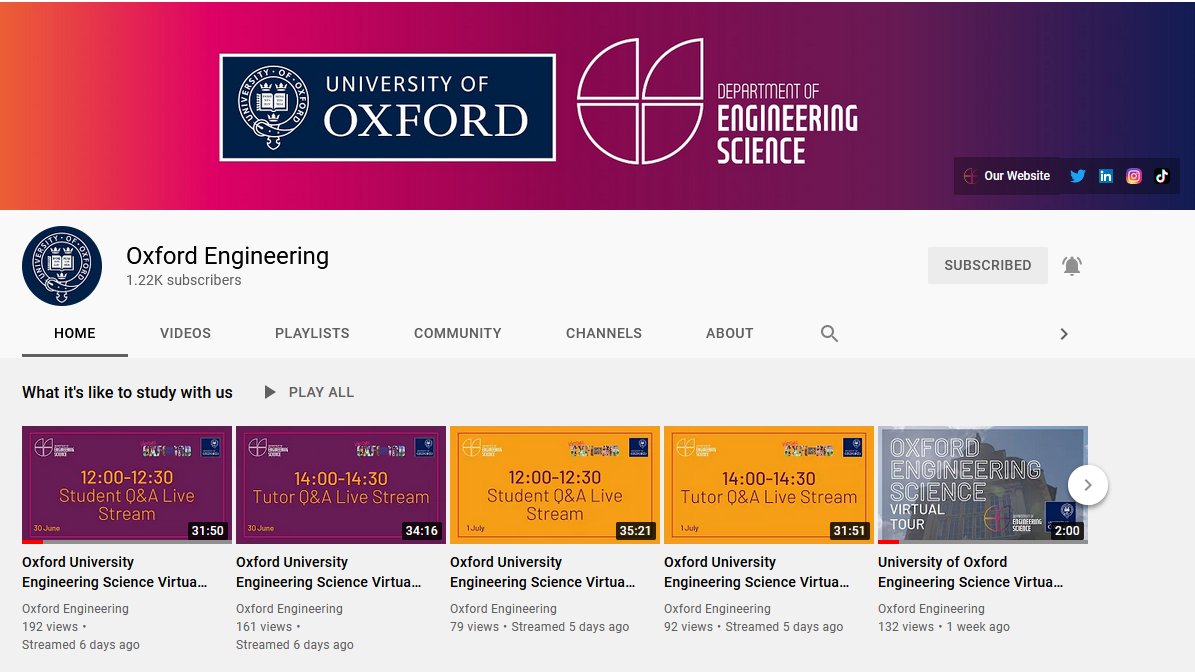
Task: Advance the video carousel with next arrow
Action: tap(1088, 485)
